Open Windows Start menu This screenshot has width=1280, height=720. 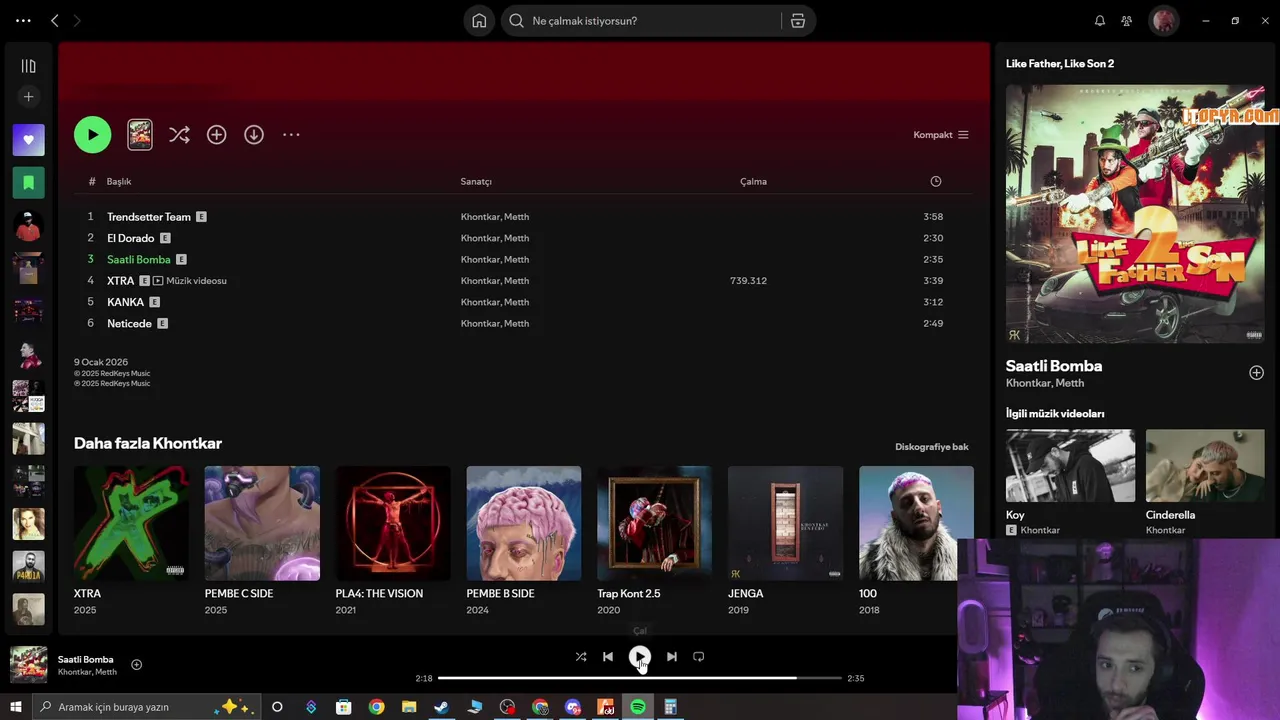[16, 707]
